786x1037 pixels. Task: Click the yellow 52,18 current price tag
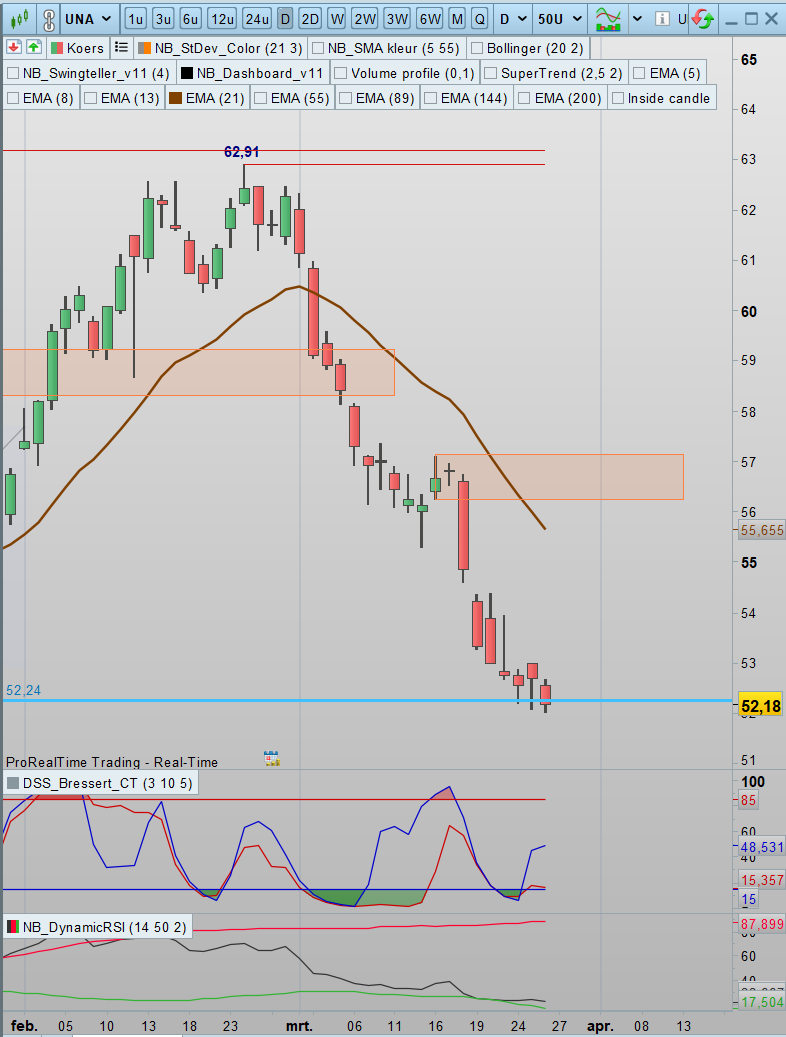pos(761,706)
